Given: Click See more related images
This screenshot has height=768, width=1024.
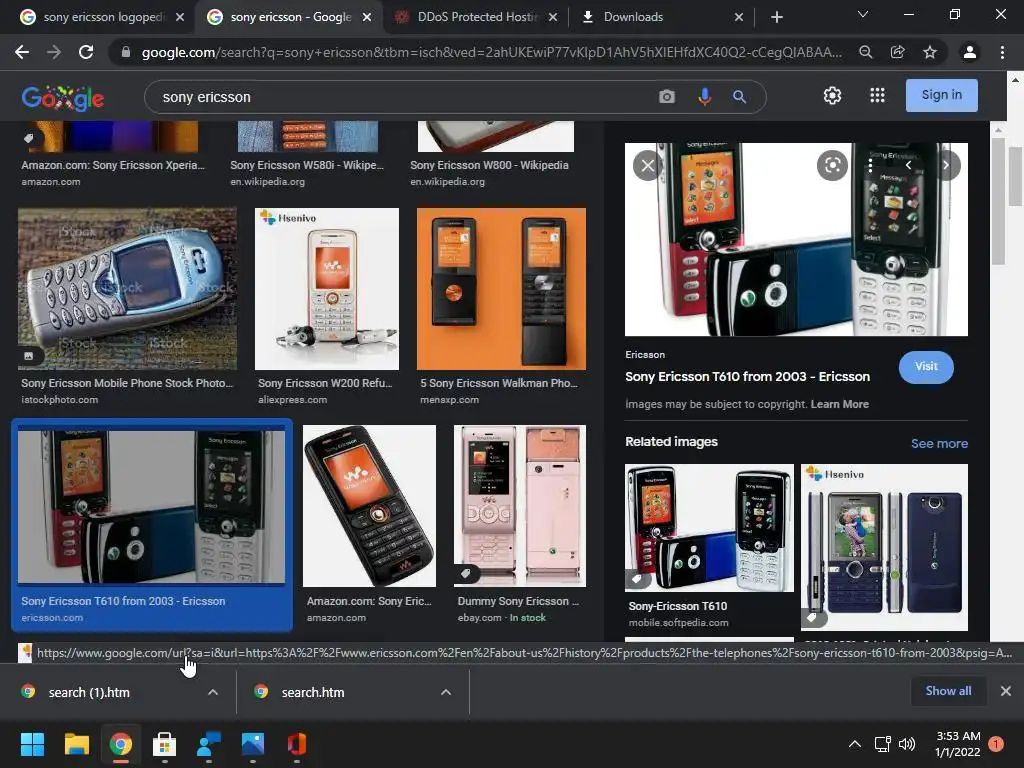Looking at the screenshot, I should [x=939, y=443].
